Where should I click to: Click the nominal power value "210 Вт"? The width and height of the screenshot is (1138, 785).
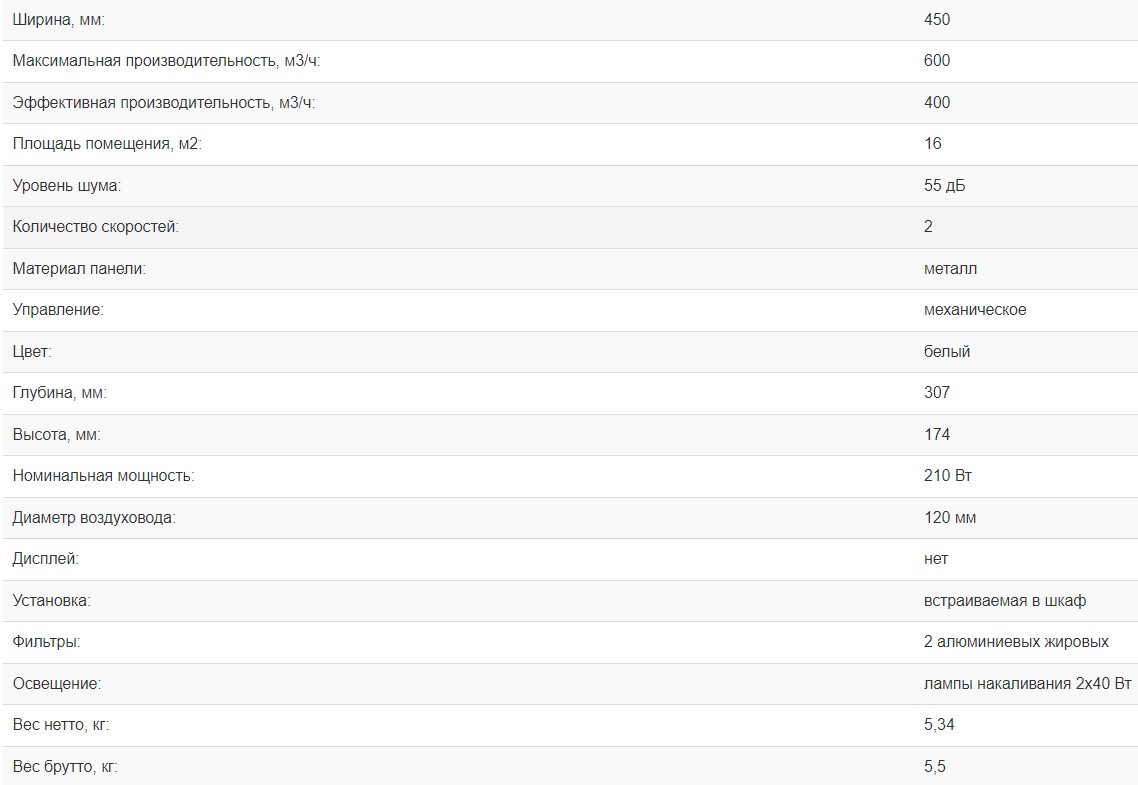coord(948,476)
